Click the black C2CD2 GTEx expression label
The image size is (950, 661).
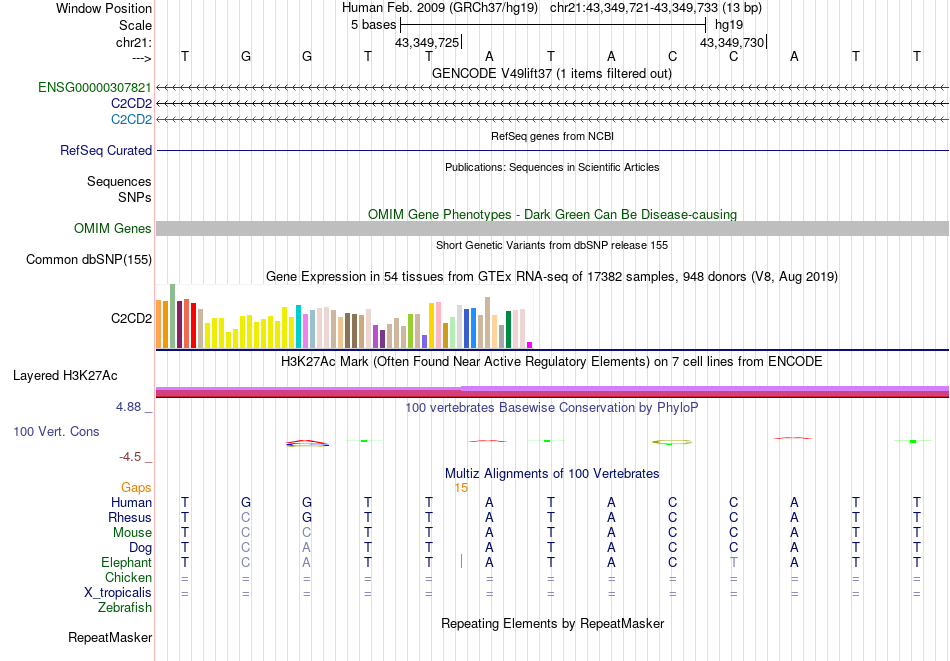click(x=131, y=318)
